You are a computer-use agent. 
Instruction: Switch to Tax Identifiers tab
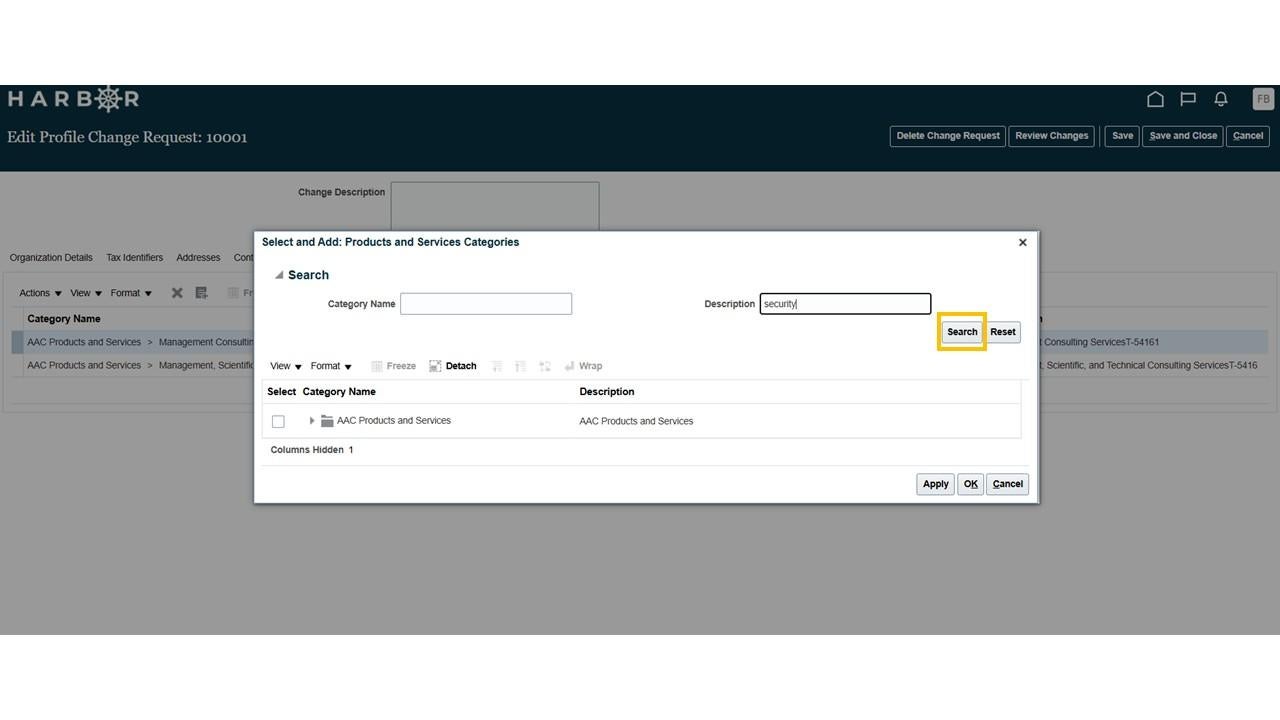(x=135, y=258)
